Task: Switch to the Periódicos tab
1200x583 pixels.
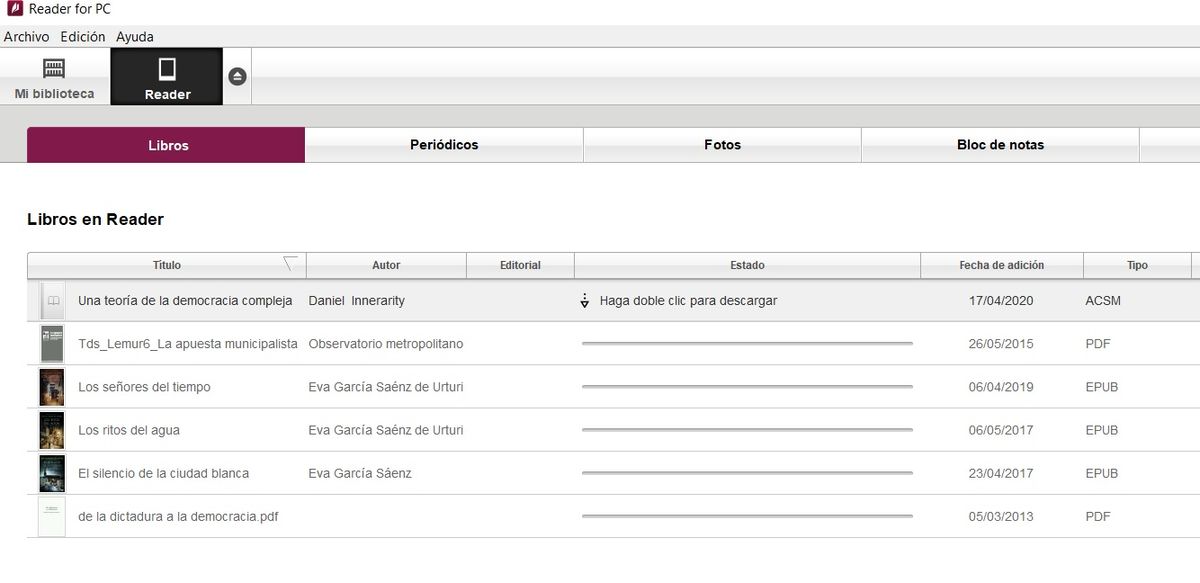Action: click(x=444, y=145)
